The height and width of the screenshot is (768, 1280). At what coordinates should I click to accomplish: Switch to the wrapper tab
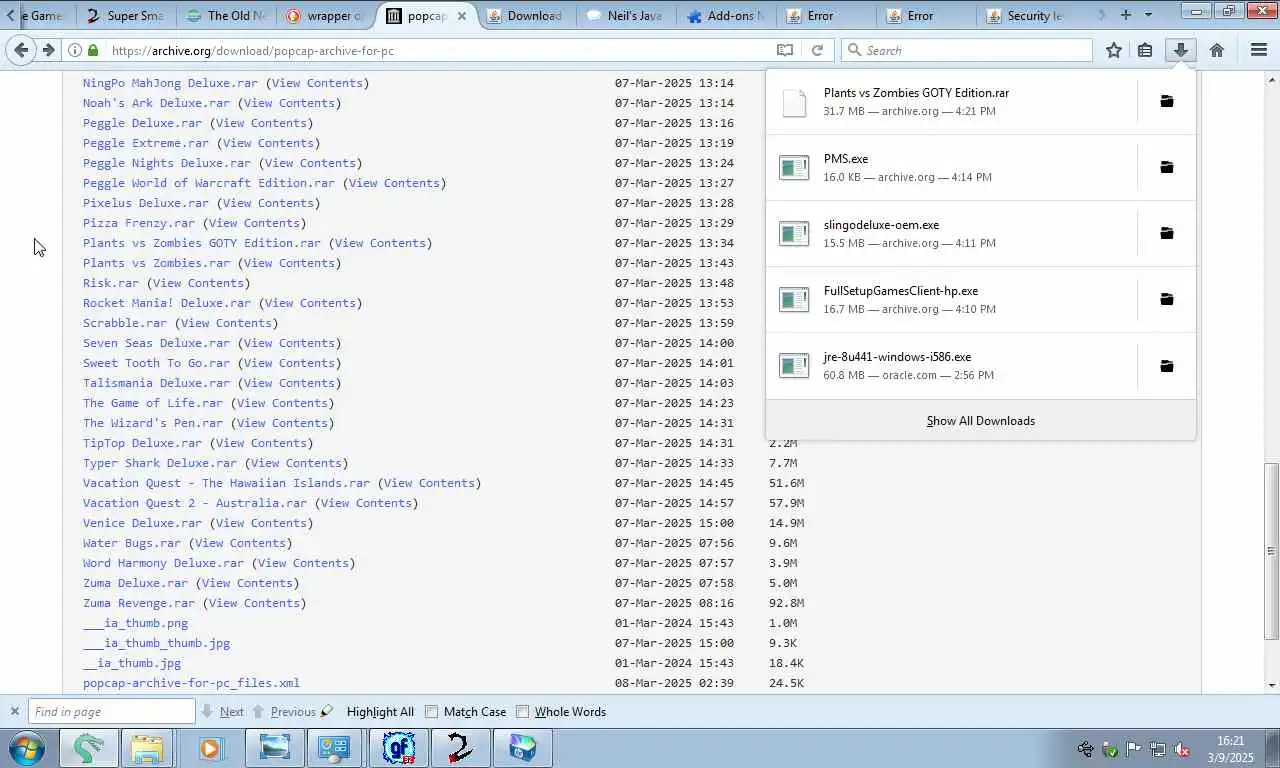click(x=325, y=15)
